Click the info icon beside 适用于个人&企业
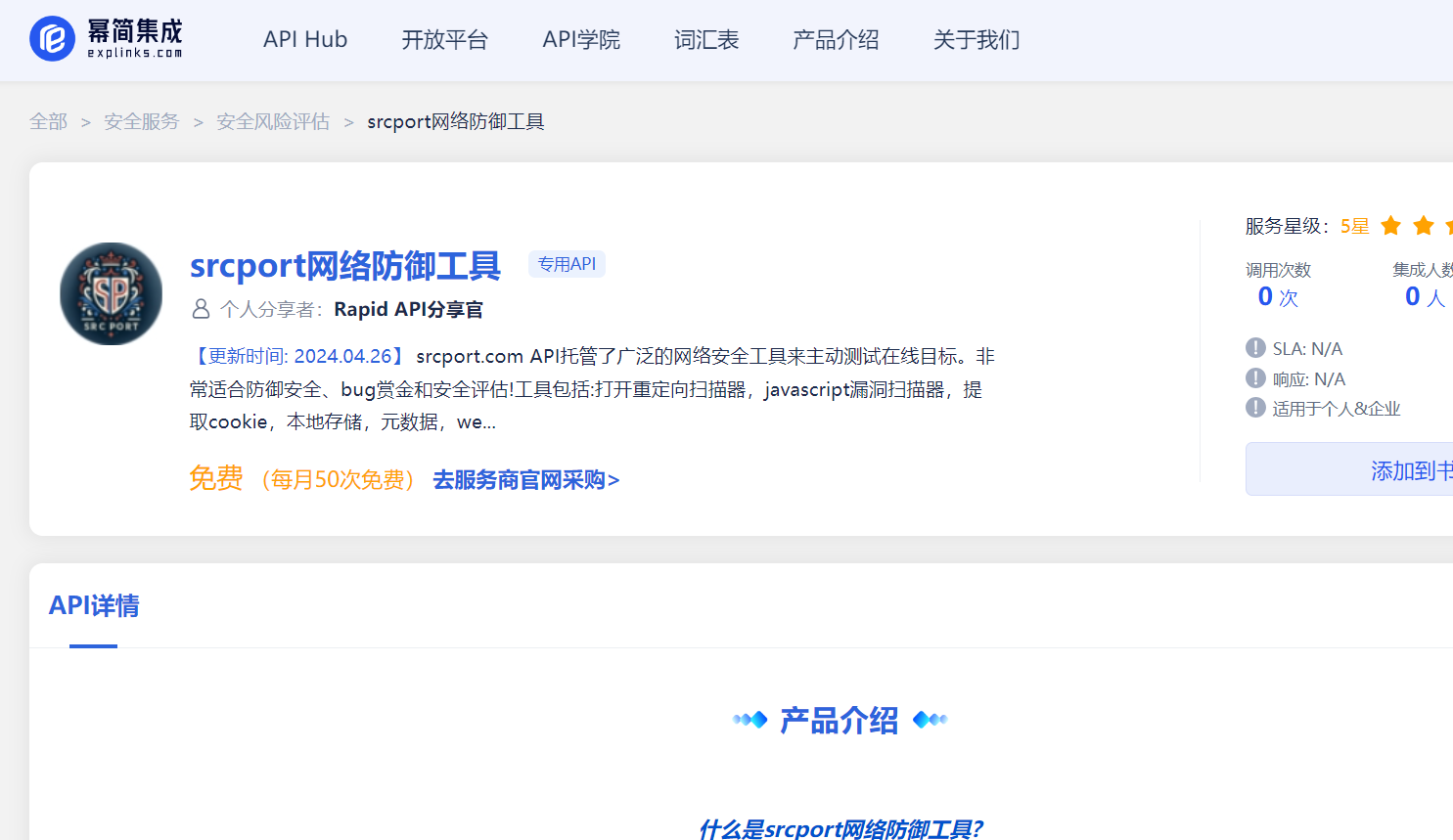This screenshot has width=1453, height=840. tap(1255, 409)
